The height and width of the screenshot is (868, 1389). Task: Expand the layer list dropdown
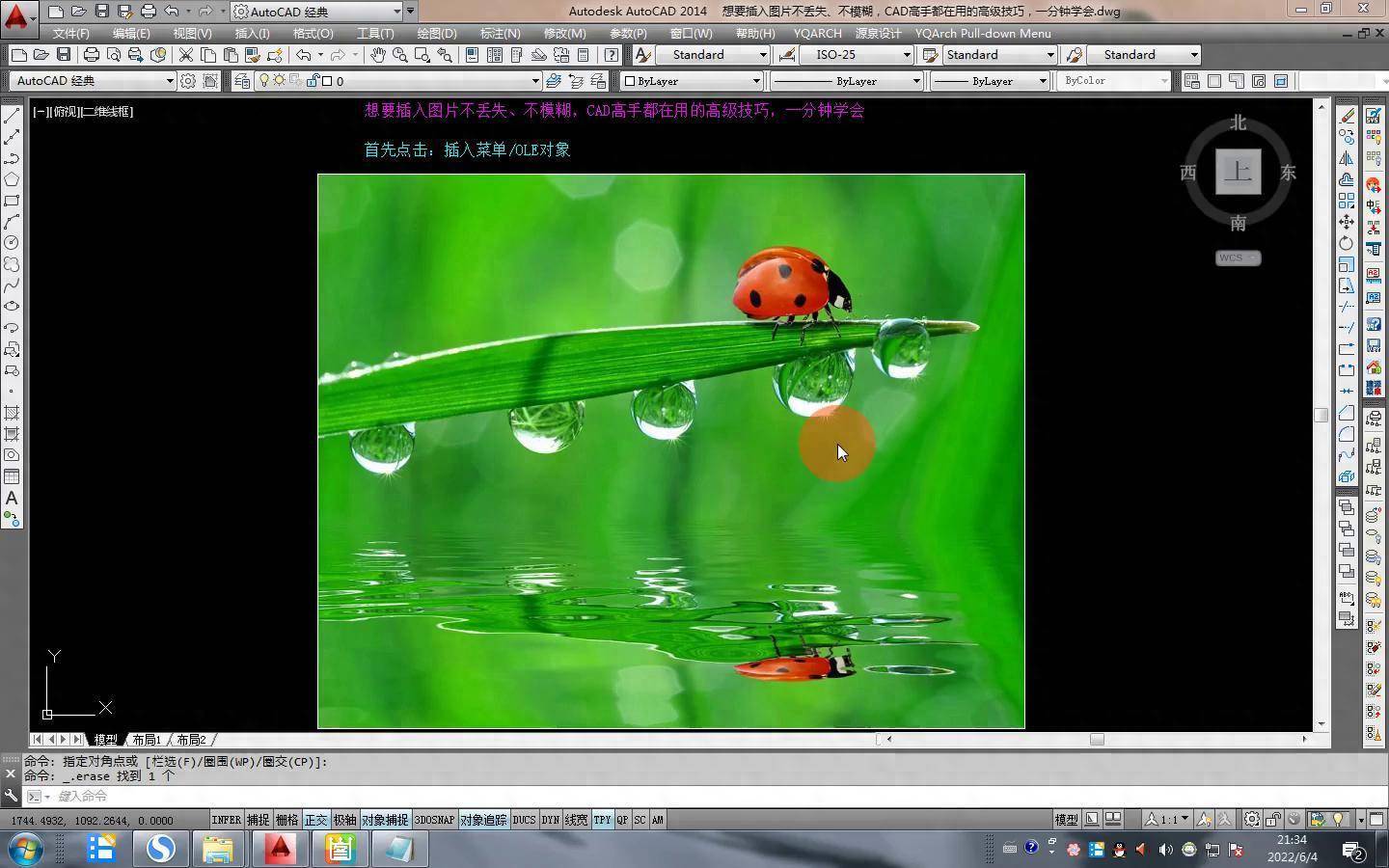point(534,81)
